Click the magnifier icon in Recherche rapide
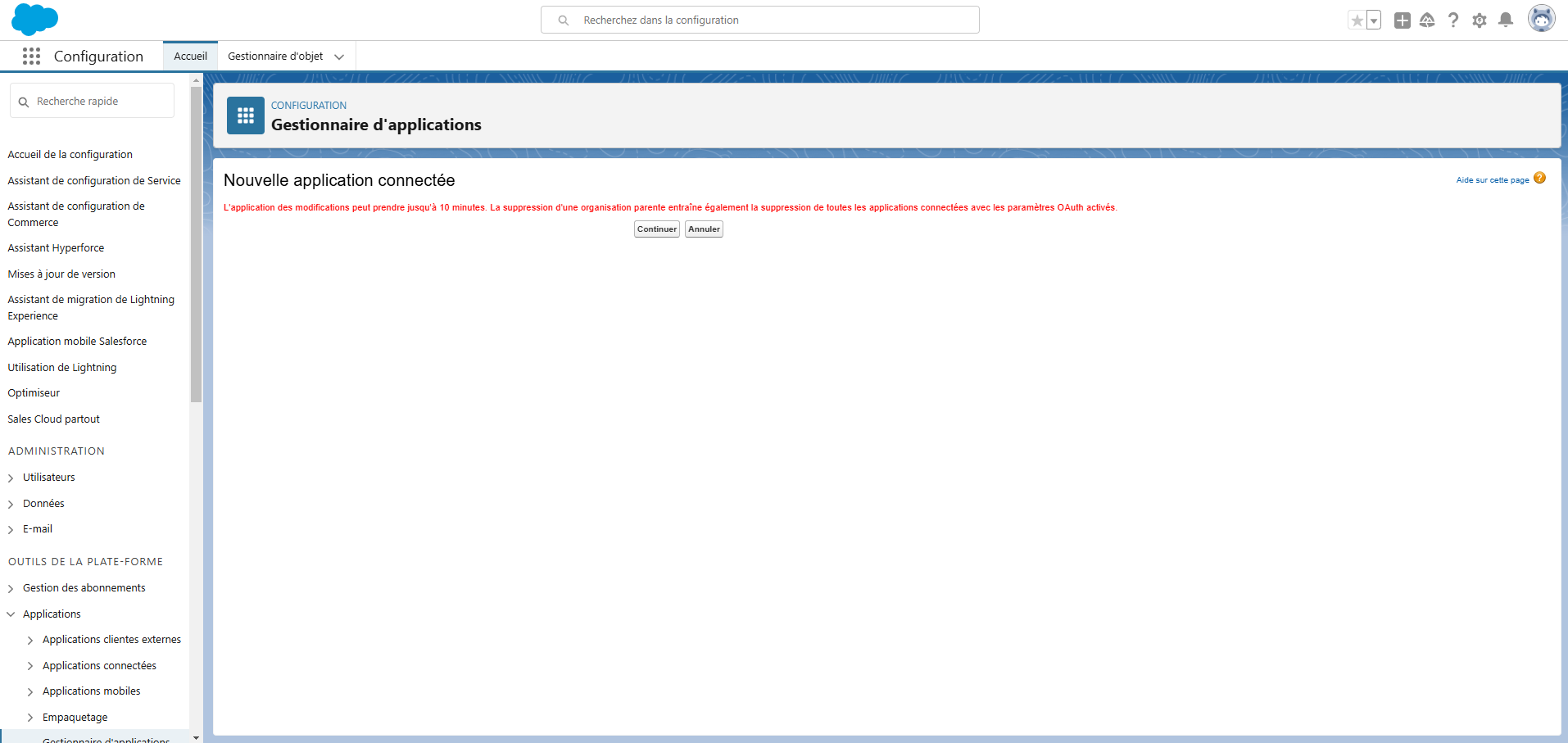 click(x=24, y=102)
